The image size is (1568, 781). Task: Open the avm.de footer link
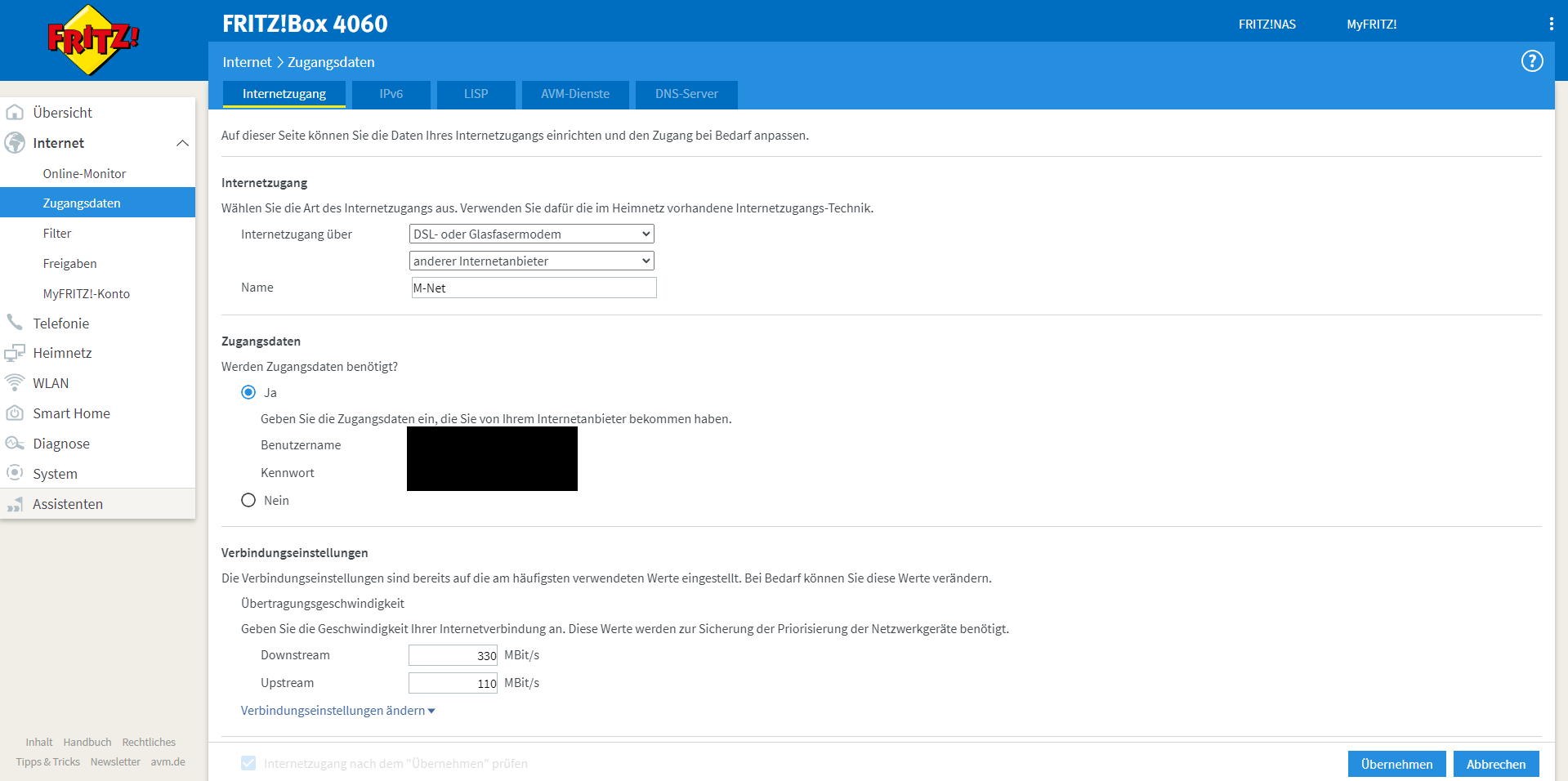tap(168, 761)
